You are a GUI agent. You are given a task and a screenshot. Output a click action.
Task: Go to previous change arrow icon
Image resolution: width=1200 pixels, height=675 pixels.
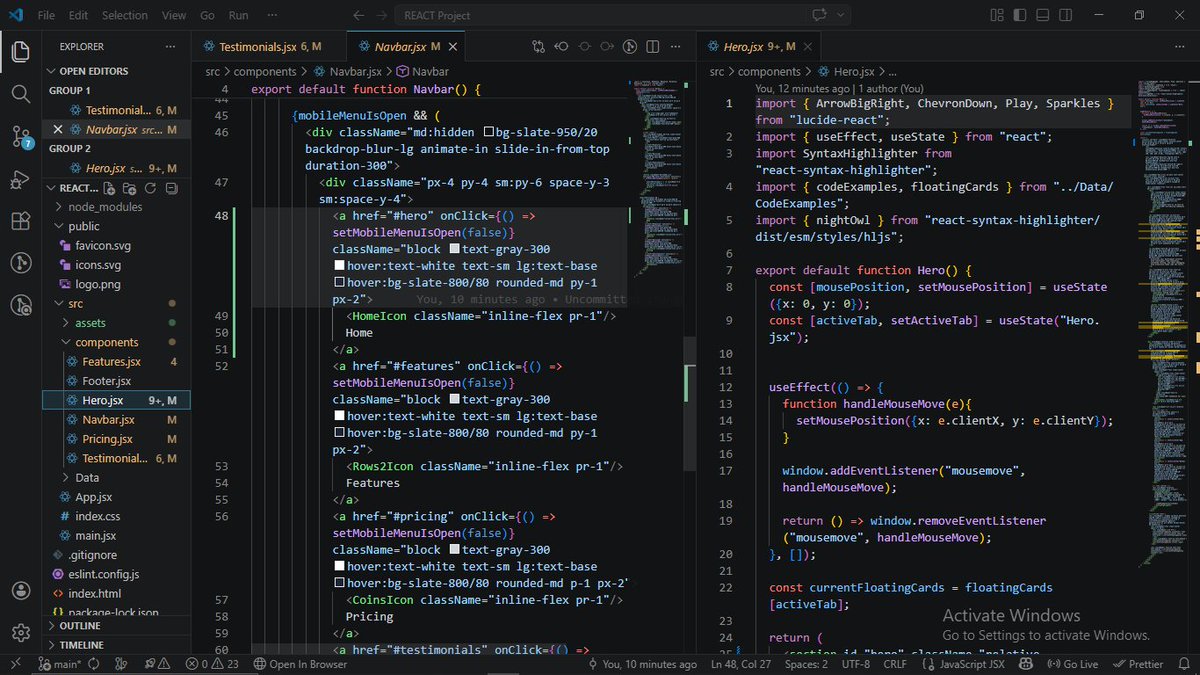tap(562, 47)
